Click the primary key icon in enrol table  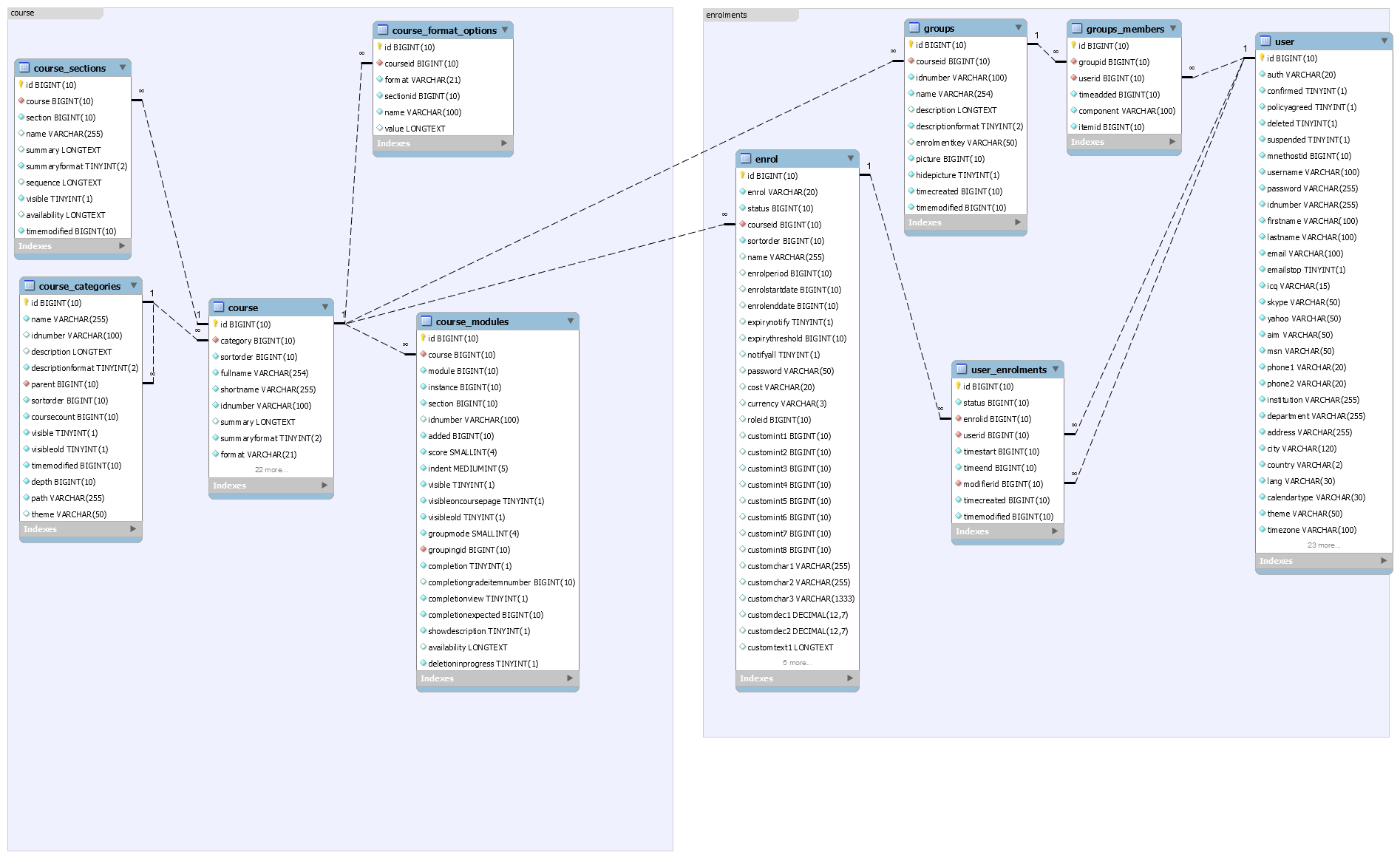pos(742,176)
